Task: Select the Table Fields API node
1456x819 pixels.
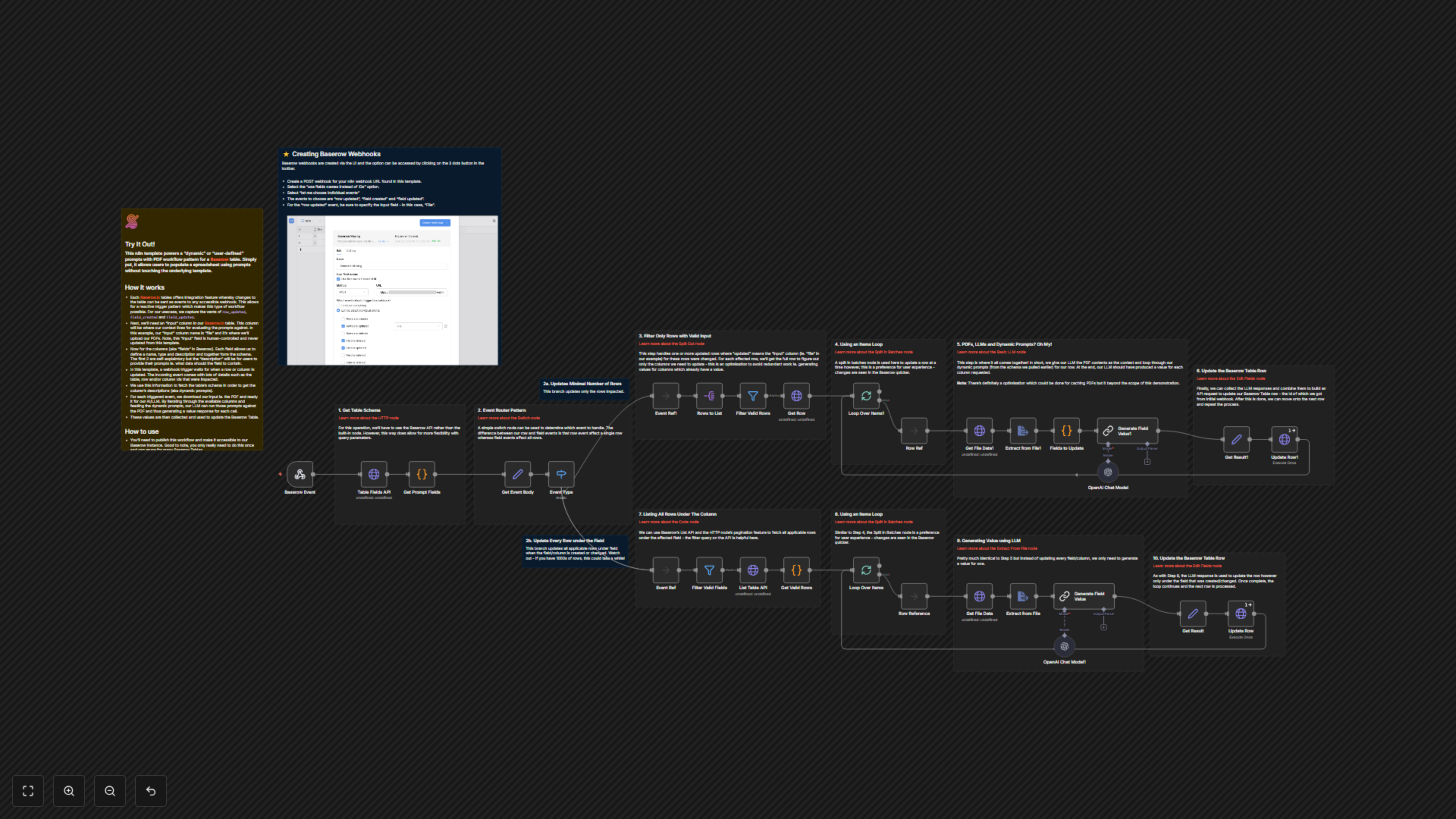Action: [373, 474]
